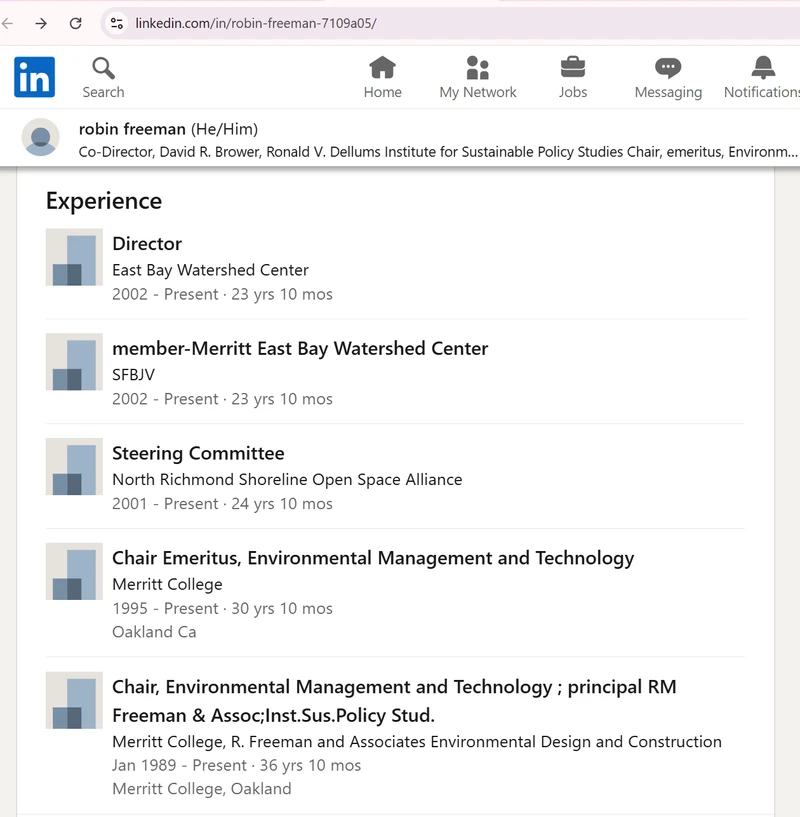Click the East Bay Watershed Center Director logo
Viewport: 800px width, 817px height.
[74, 257]
